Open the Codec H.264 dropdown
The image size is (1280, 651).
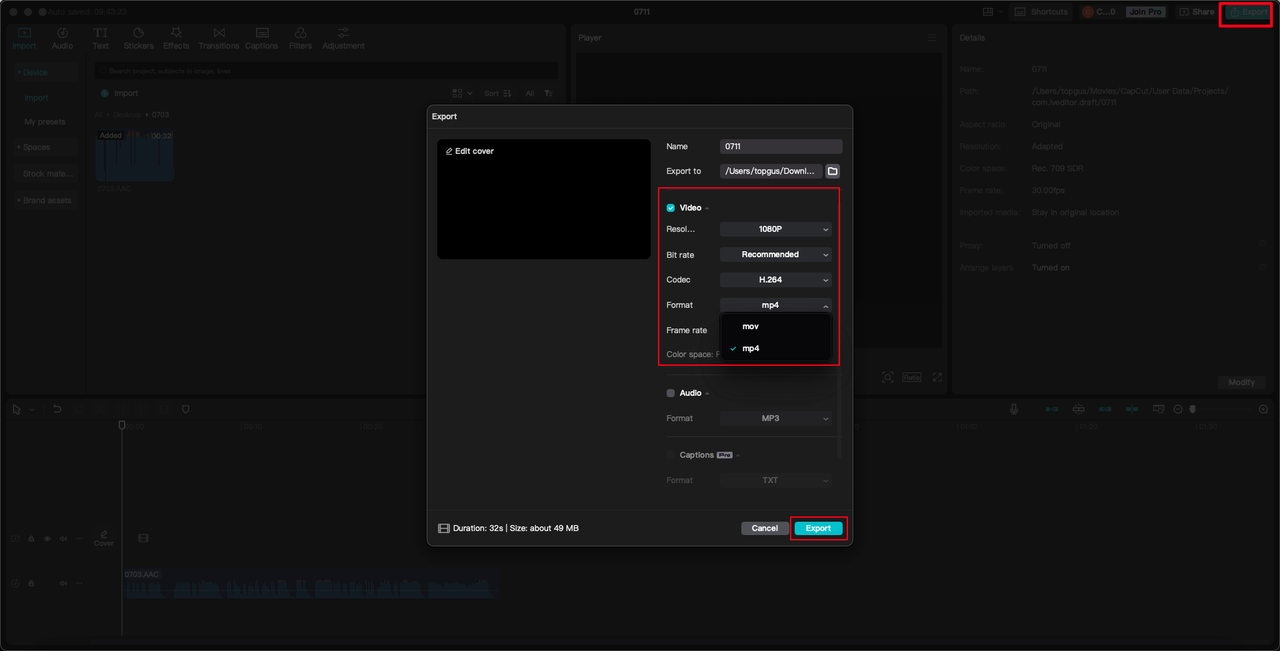point(776,279)
